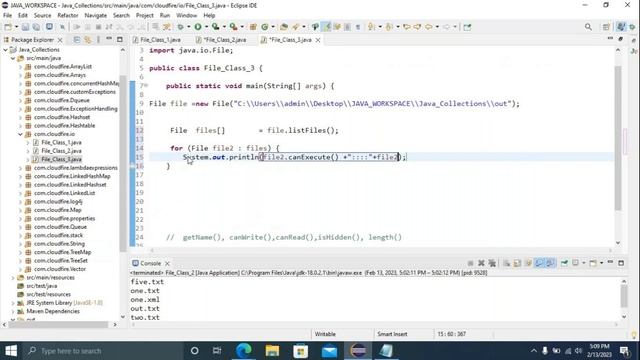Toggle Show Whitespace Characters button

[358, 27]
